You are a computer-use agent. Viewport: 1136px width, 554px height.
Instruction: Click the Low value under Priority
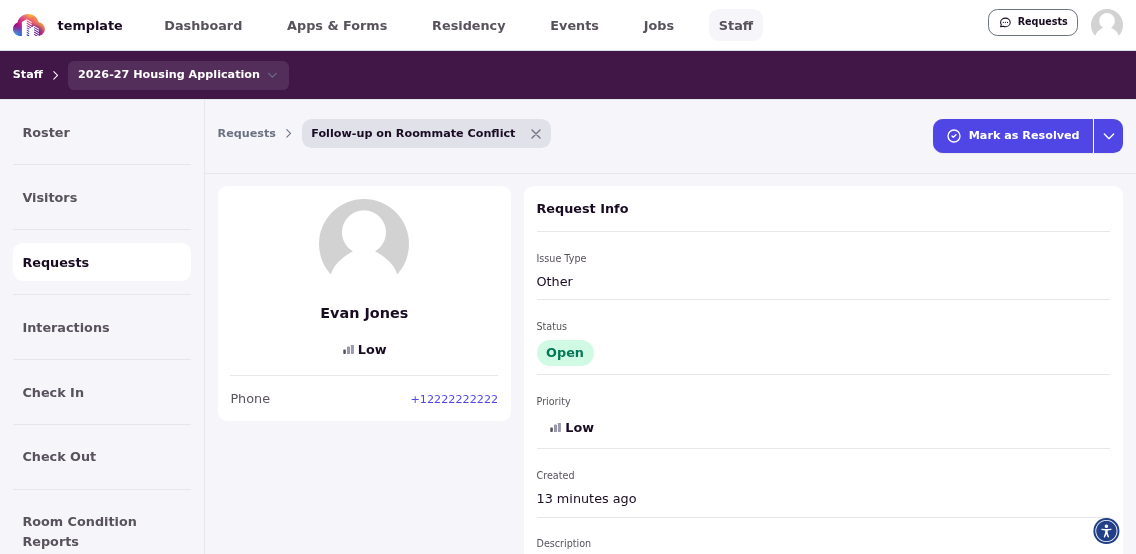click(x=572, y=428)
